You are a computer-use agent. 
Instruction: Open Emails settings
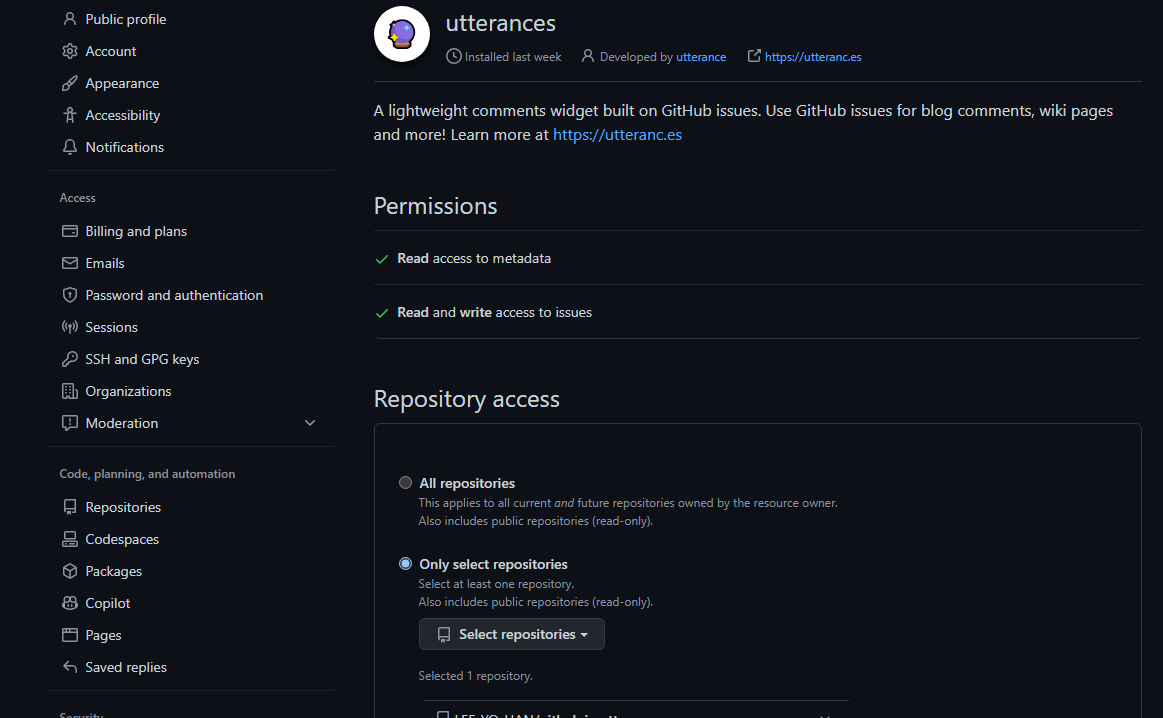pyautogui.click(x=105, y=263)
